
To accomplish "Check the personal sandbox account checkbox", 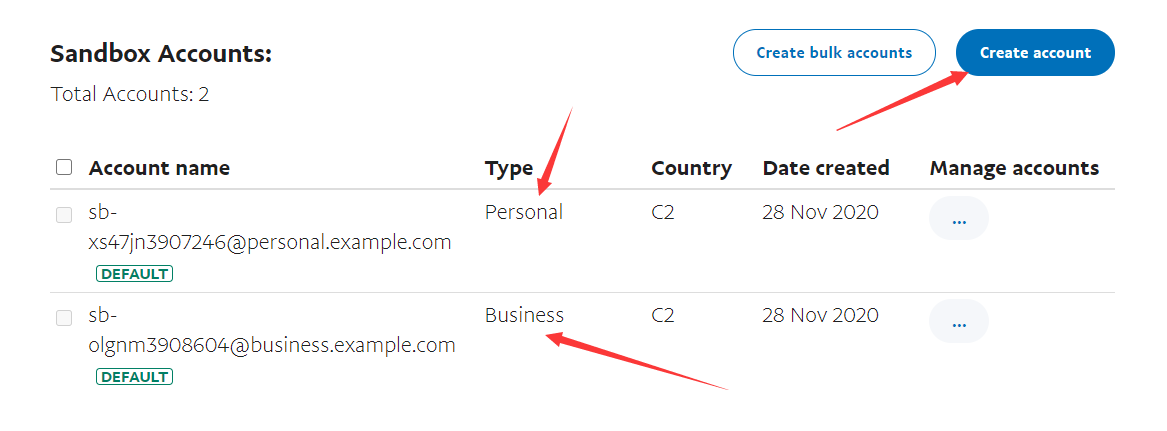I will coord(64,214).
